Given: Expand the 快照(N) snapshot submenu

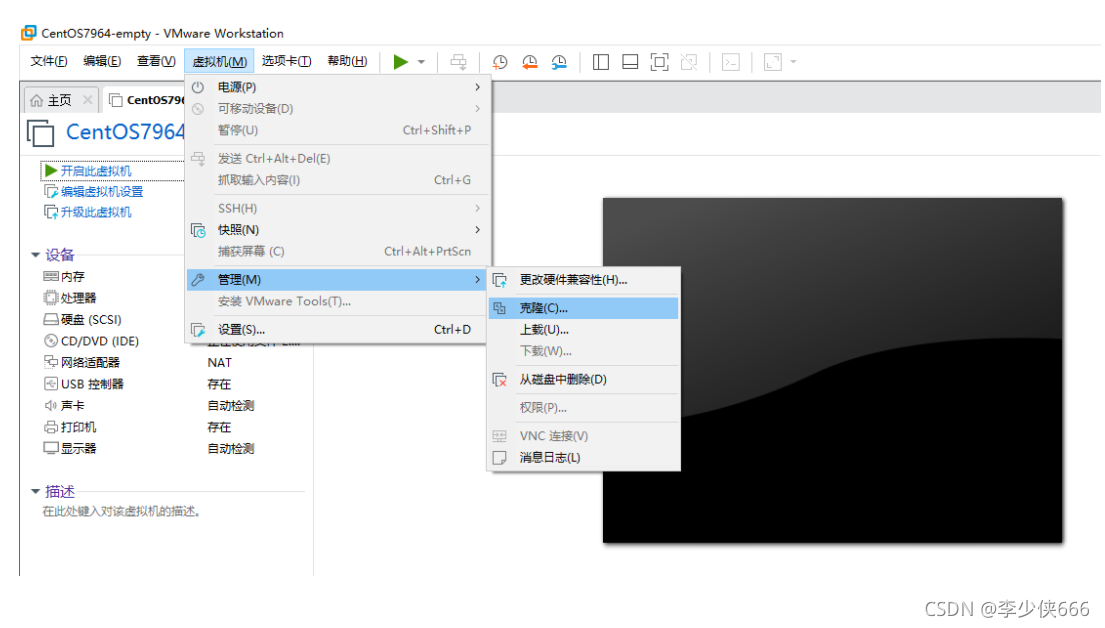Looking at the screenshot, I should (x=338, y=230).
